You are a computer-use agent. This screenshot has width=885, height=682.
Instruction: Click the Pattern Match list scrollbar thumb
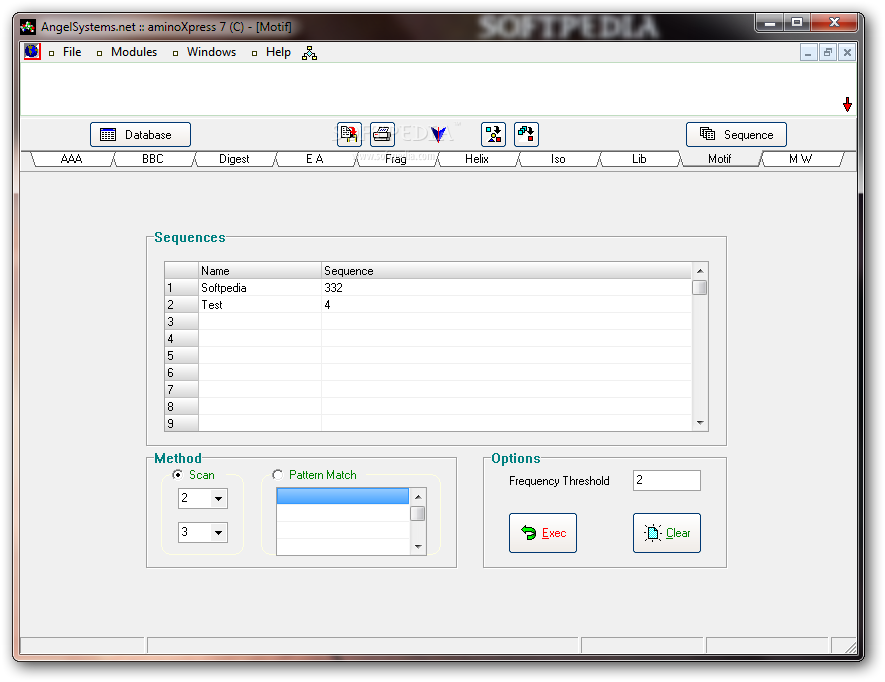(x=418, y=513)
